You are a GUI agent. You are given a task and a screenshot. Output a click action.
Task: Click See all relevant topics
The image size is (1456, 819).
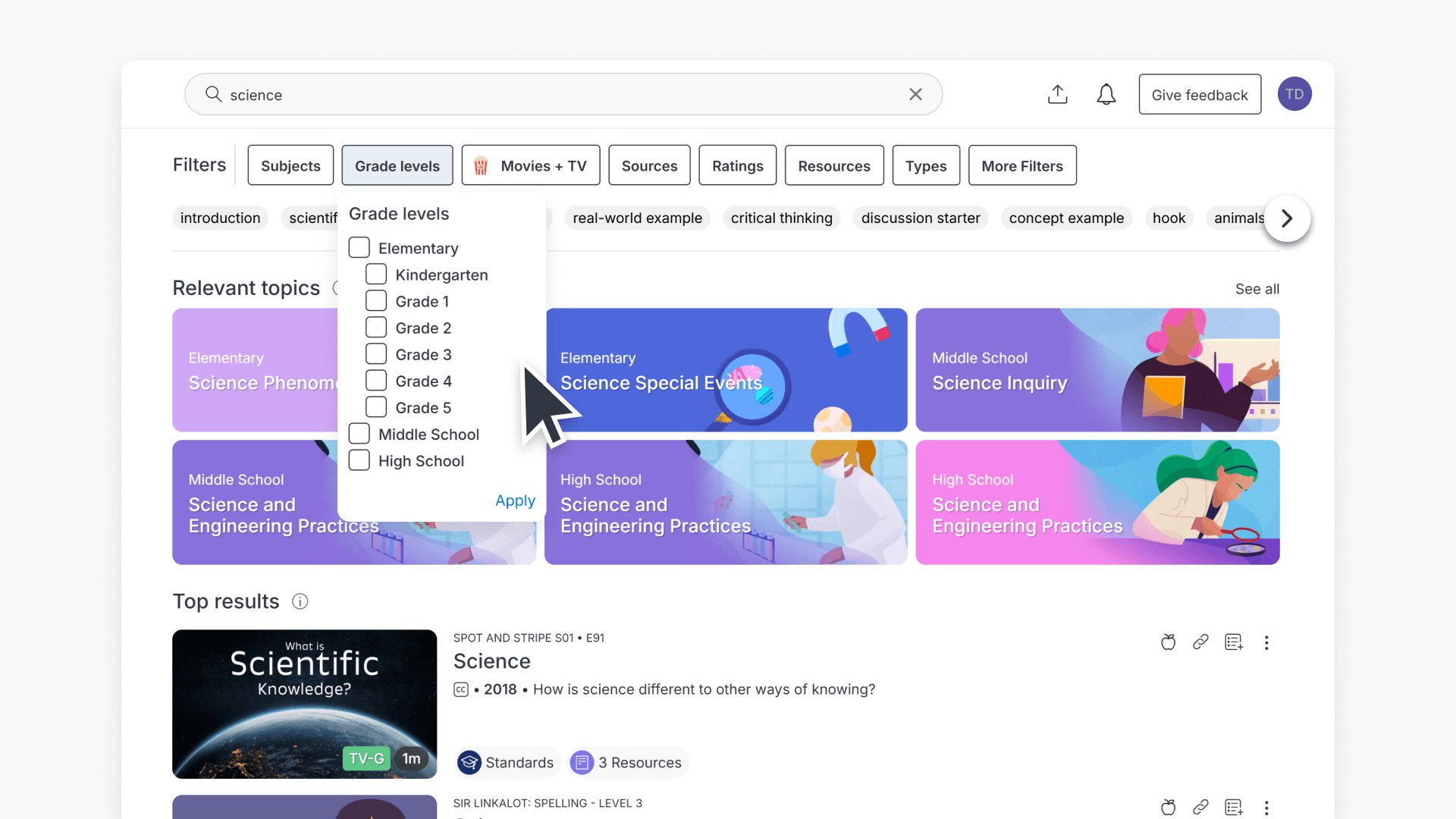coord(1257,288)
